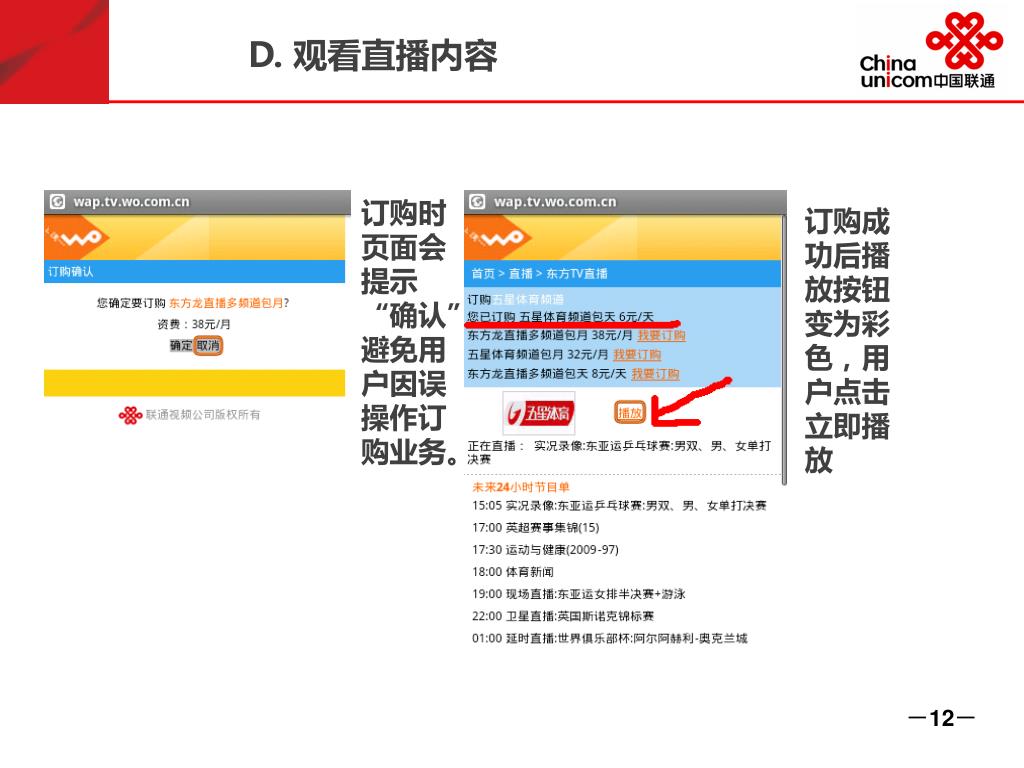Select schedule row 17:30 运动与健康(2009-97)
Screen dimensions: 1024x768
click(x=545, y=550)
